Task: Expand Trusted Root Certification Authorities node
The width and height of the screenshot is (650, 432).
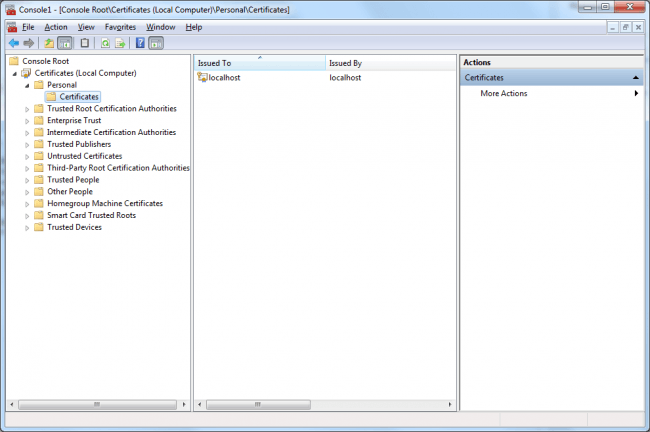Action: (x=27, y=109)
